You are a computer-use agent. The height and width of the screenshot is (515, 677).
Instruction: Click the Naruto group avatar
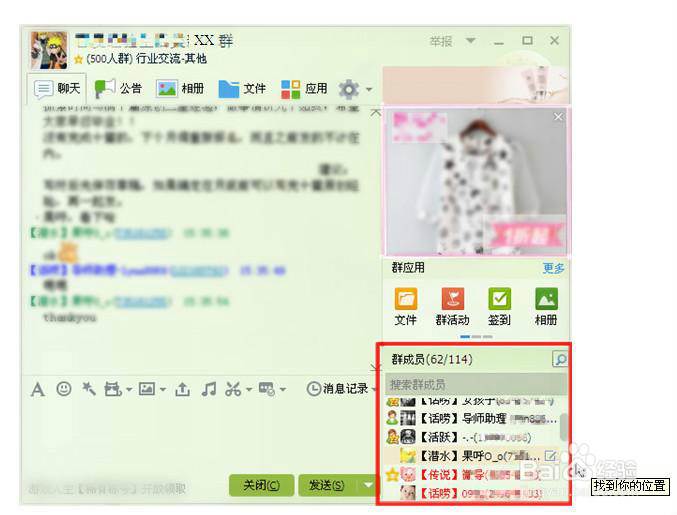pyautogui.click(x=49, y=50)
